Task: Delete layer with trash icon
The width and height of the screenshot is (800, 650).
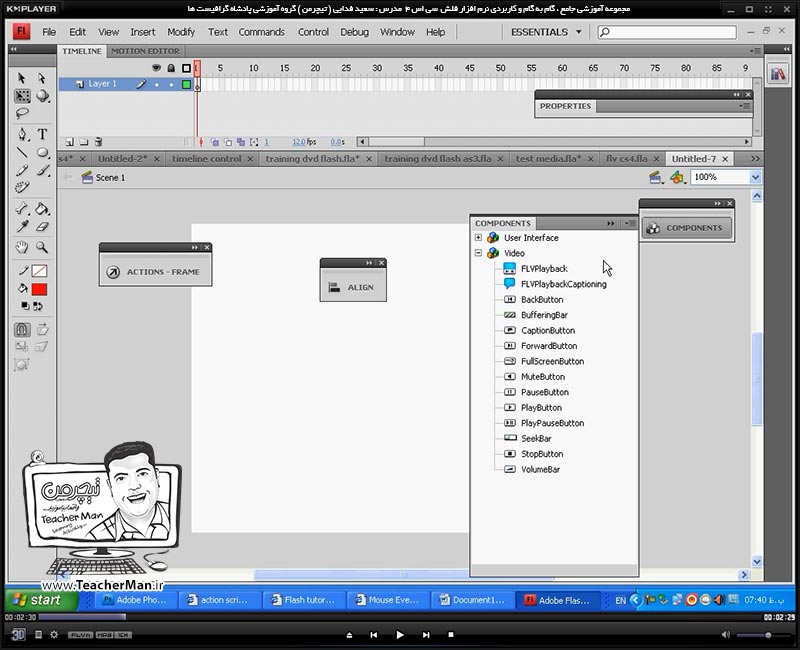Action: [x=98, y=142]
